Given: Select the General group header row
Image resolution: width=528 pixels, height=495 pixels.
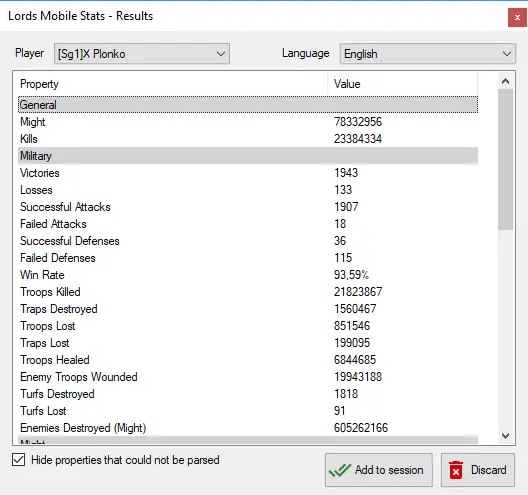Looking at the screenshot, I should pos(248,105).
